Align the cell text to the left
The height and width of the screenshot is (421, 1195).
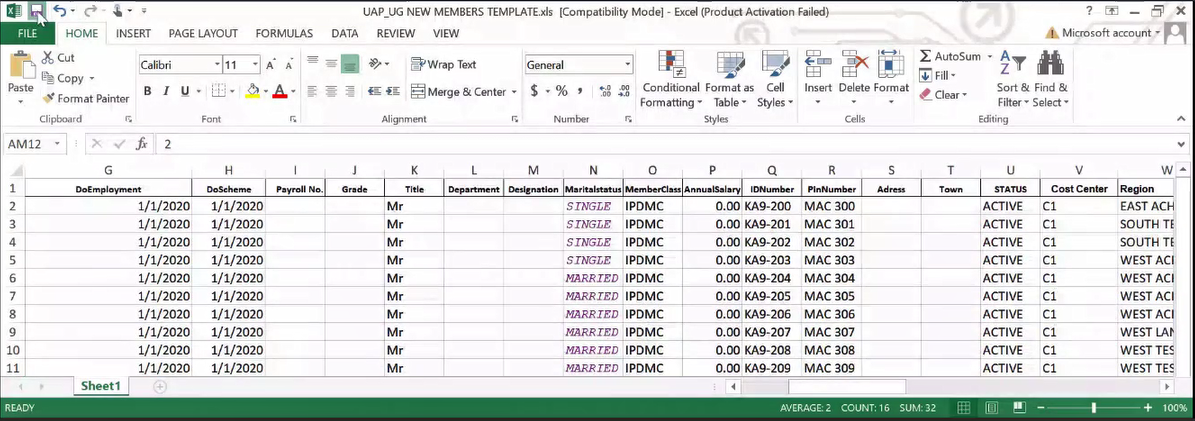[312, 91]
